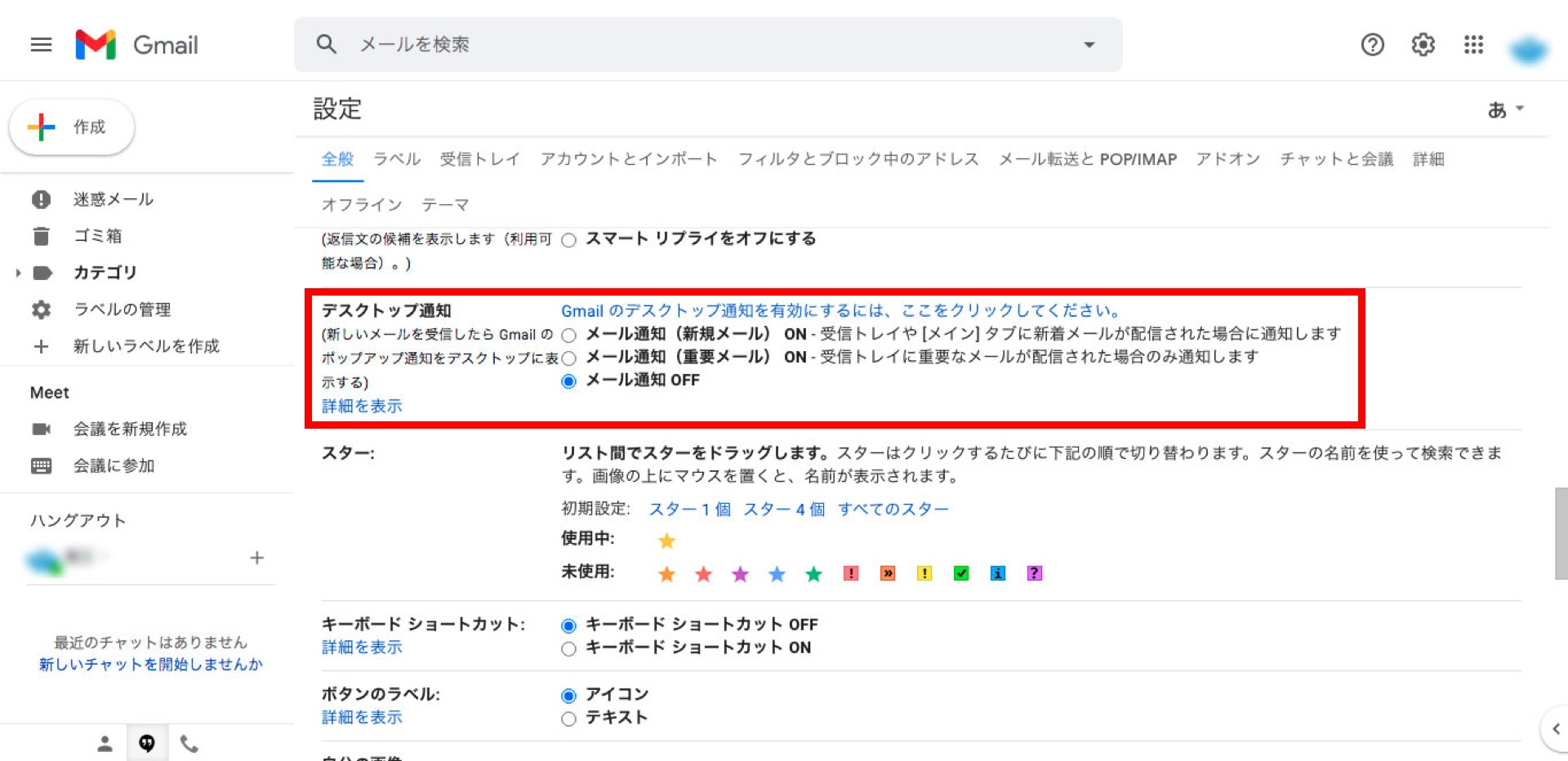
Task: Open the input method あ dropdown
Action: tap(1505, 109)
